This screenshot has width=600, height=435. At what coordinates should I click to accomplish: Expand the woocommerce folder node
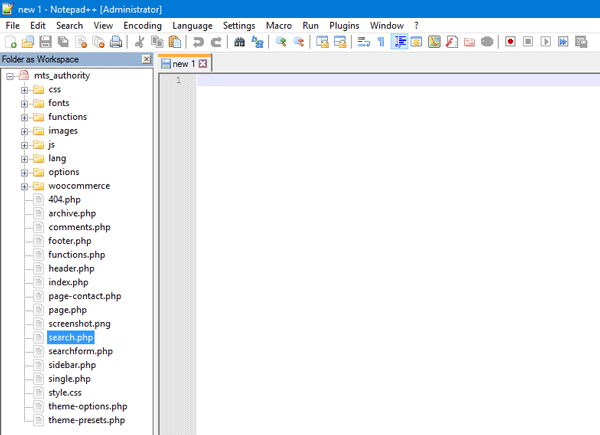click(24, 186)
